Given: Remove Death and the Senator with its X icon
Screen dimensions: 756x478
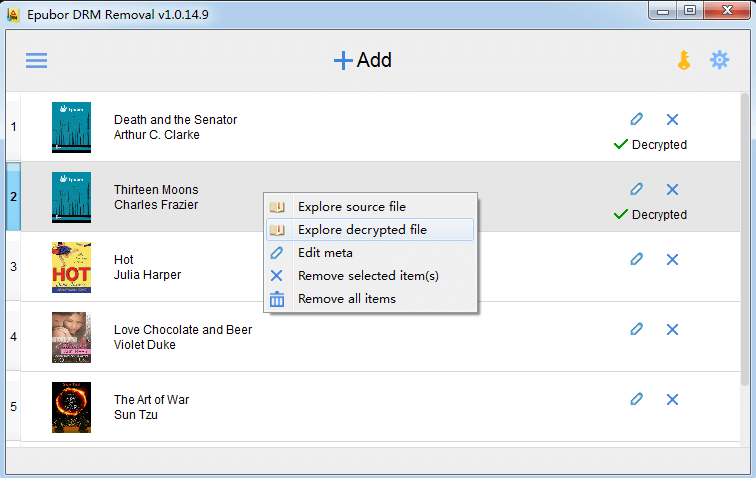Looking at the screenshot, I should pyautogui.click(x=672, y=119).
